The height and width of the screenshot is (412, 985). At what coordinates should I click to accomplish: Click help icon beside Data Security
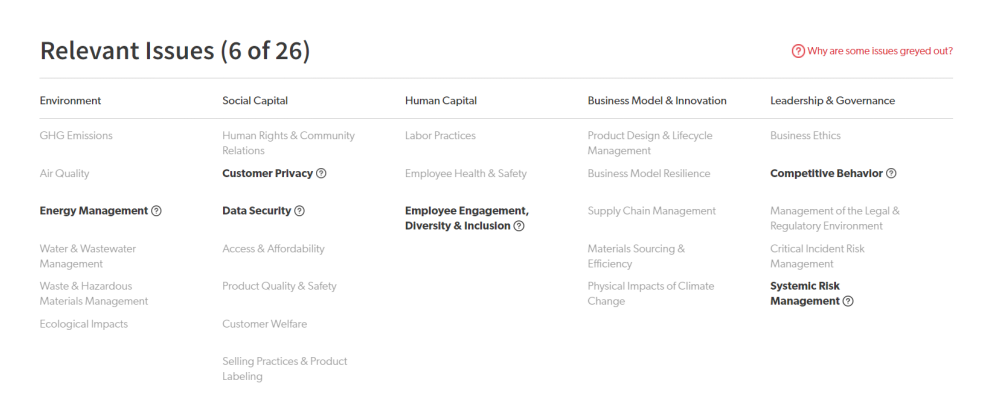300,211
